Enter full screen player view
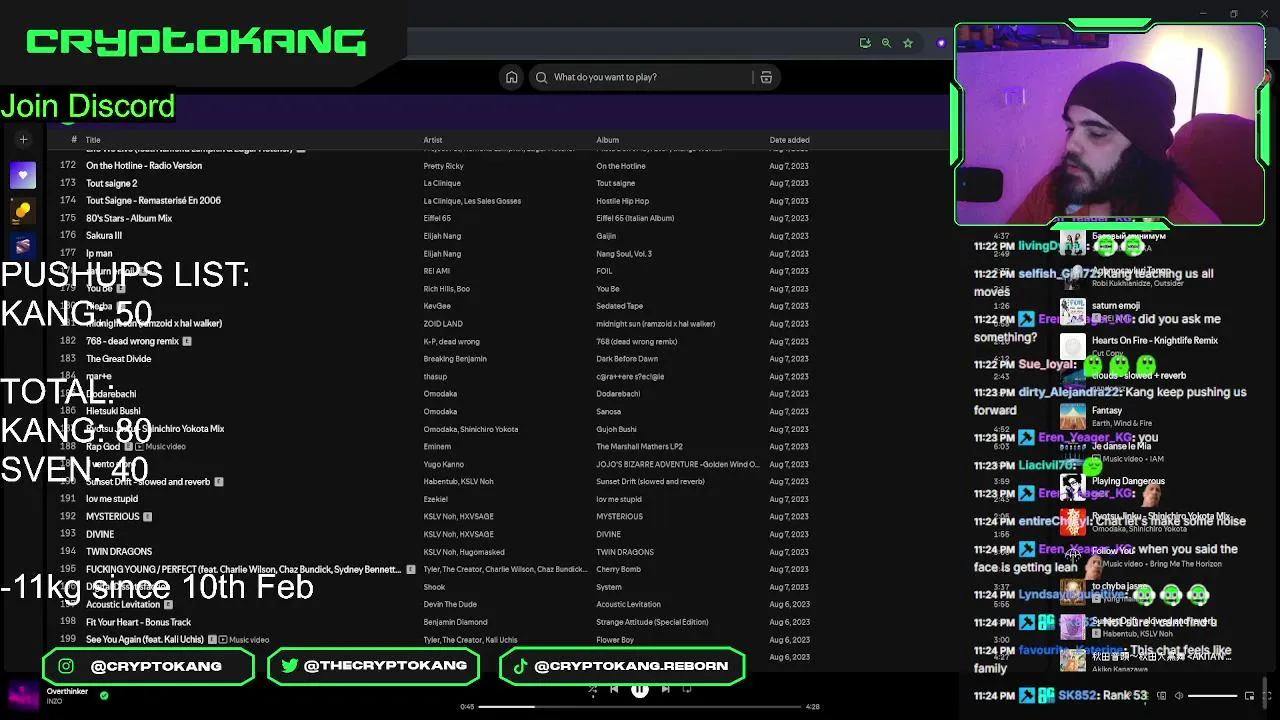The image size is (1280, 720). pyautogui.click(x=1266, y=695)
